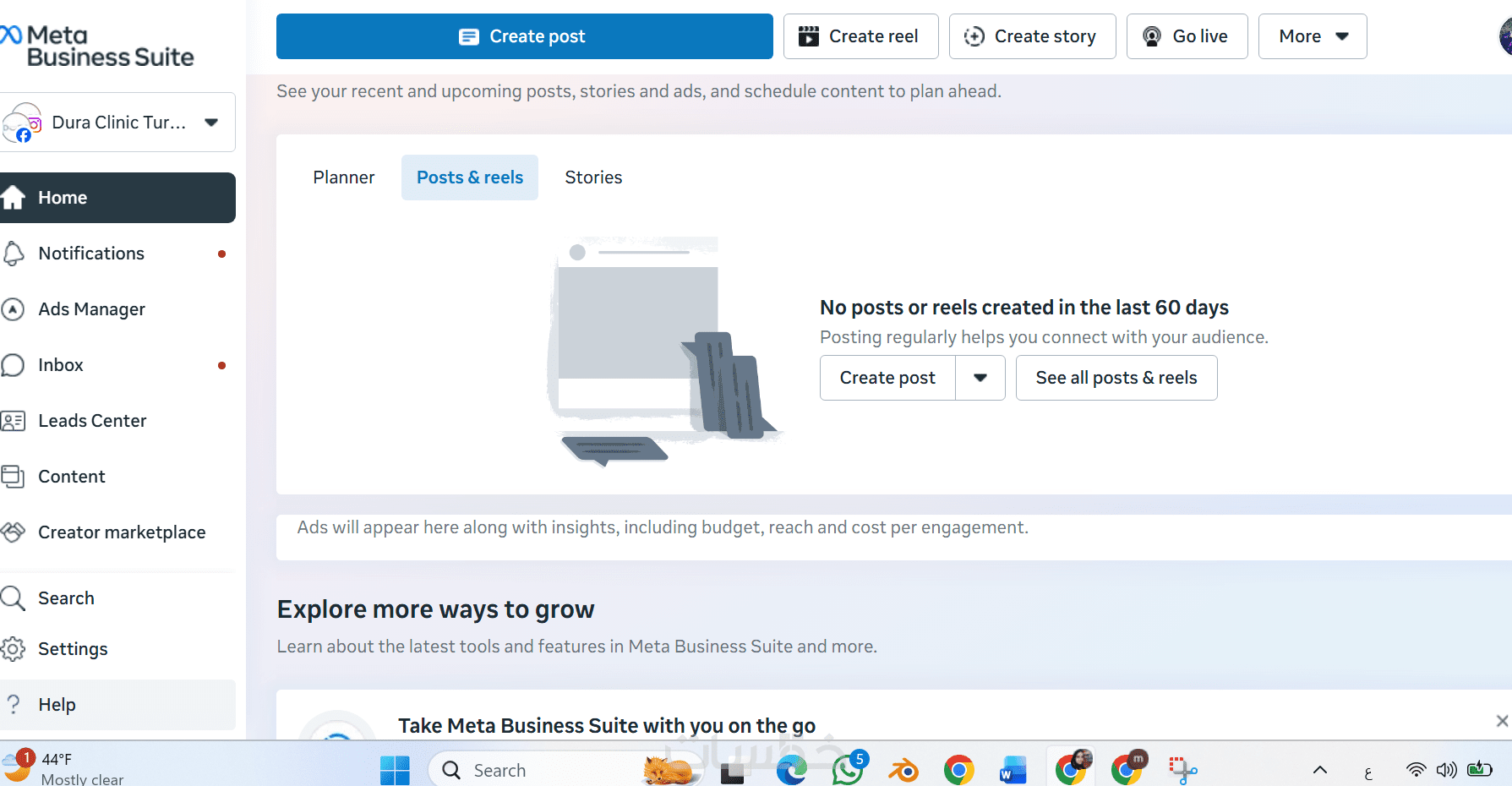Click the Meta Business Suite logo
The image size is (1512, 786).
(97, 46)
